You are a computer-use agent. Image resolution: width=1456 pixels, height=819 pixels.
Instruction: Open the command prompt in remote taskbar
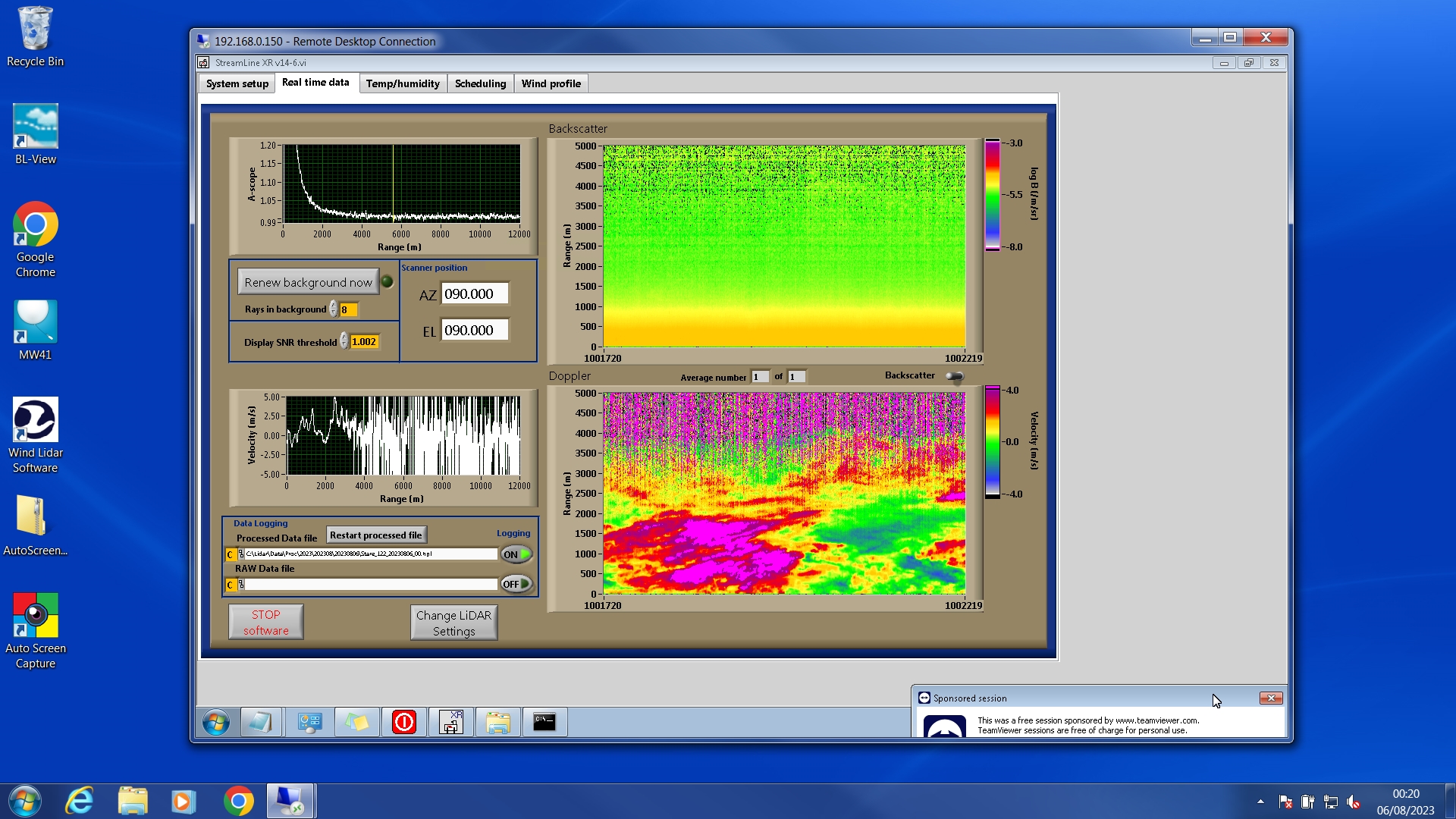(544, 722)
